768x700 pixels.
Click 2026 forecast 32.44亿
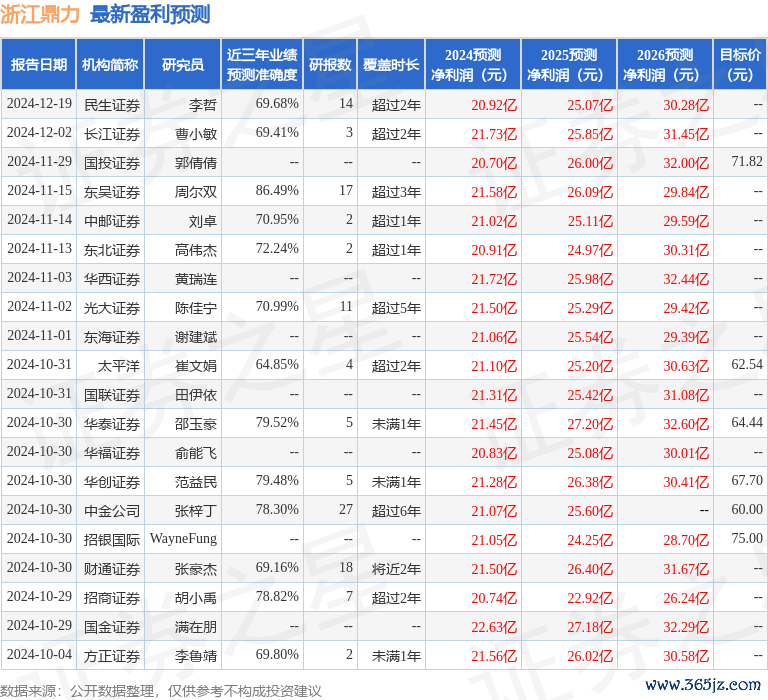click(x=686, y=279)
